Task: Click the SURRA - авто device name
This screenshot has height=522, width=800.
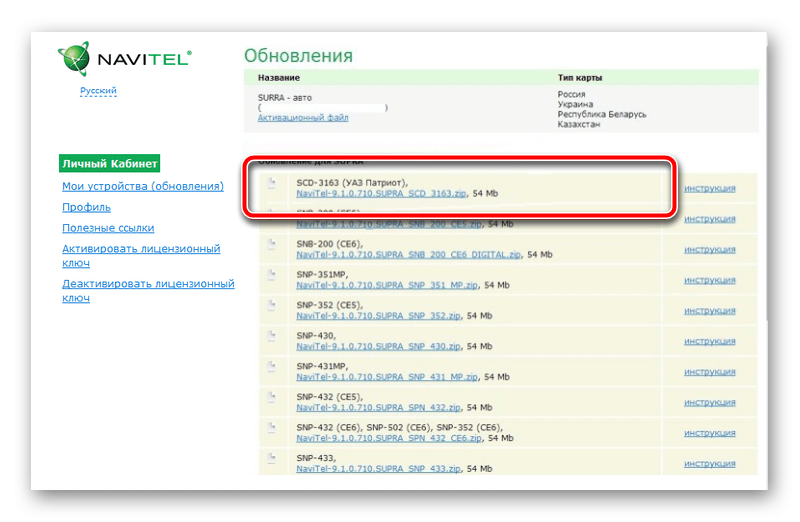Action: 285,97
